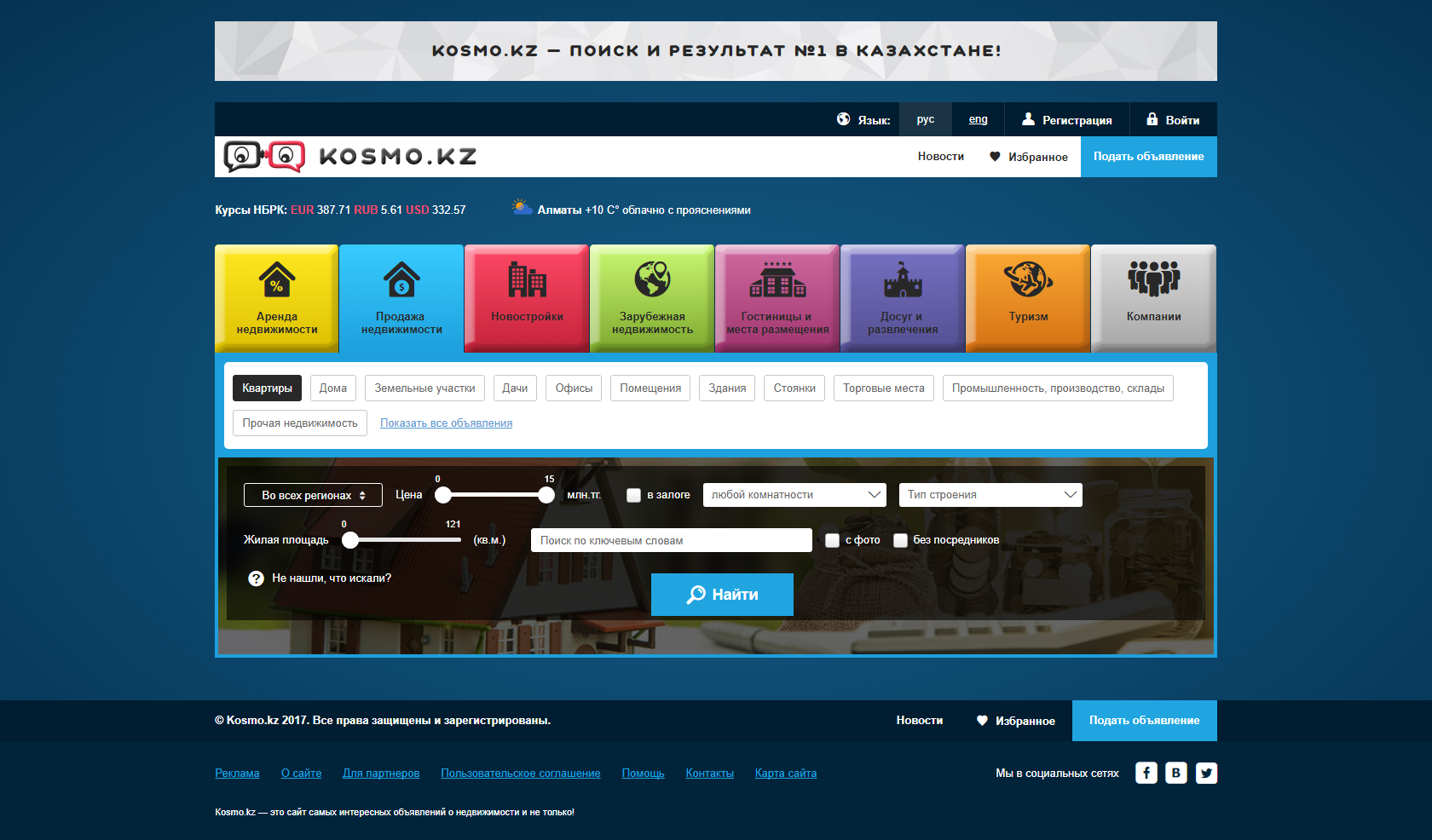Image resolution: width=1432 pixels, height=840 pixels.
Task: Open the О сайте footer link
Action: pos(302,774)
